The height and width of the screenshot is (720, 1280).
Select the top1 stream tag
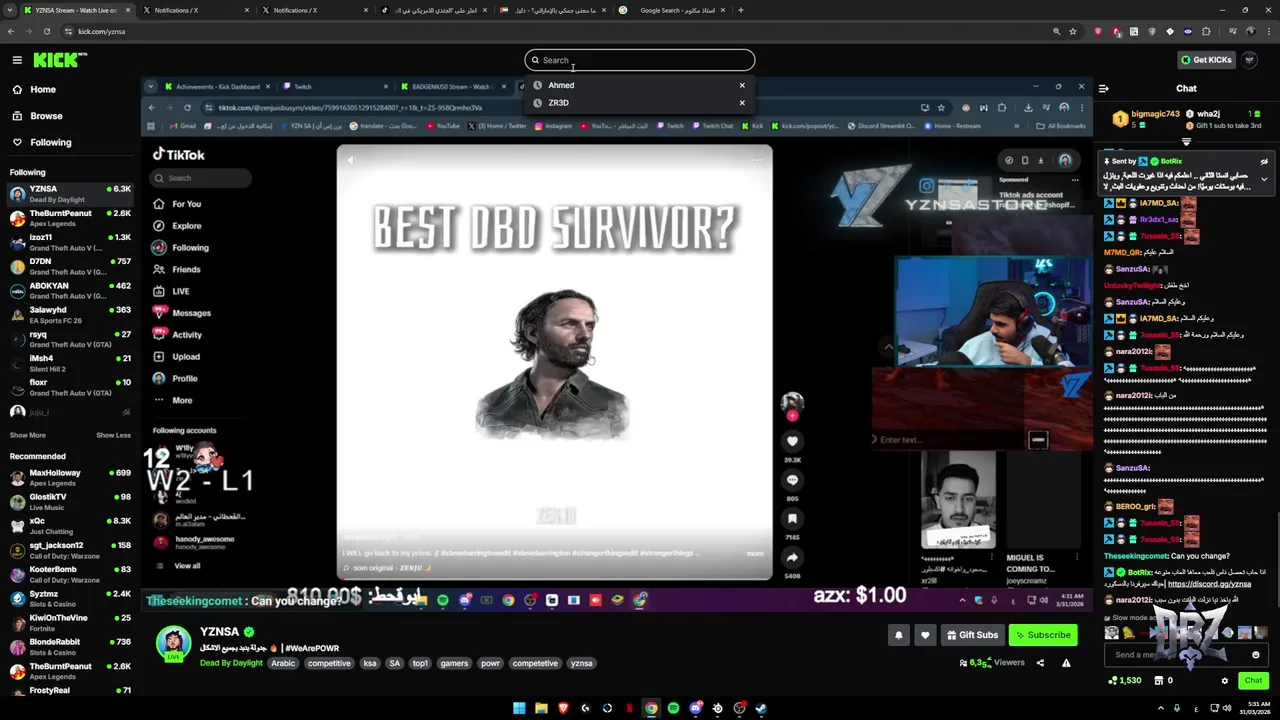tap(420, 663)
